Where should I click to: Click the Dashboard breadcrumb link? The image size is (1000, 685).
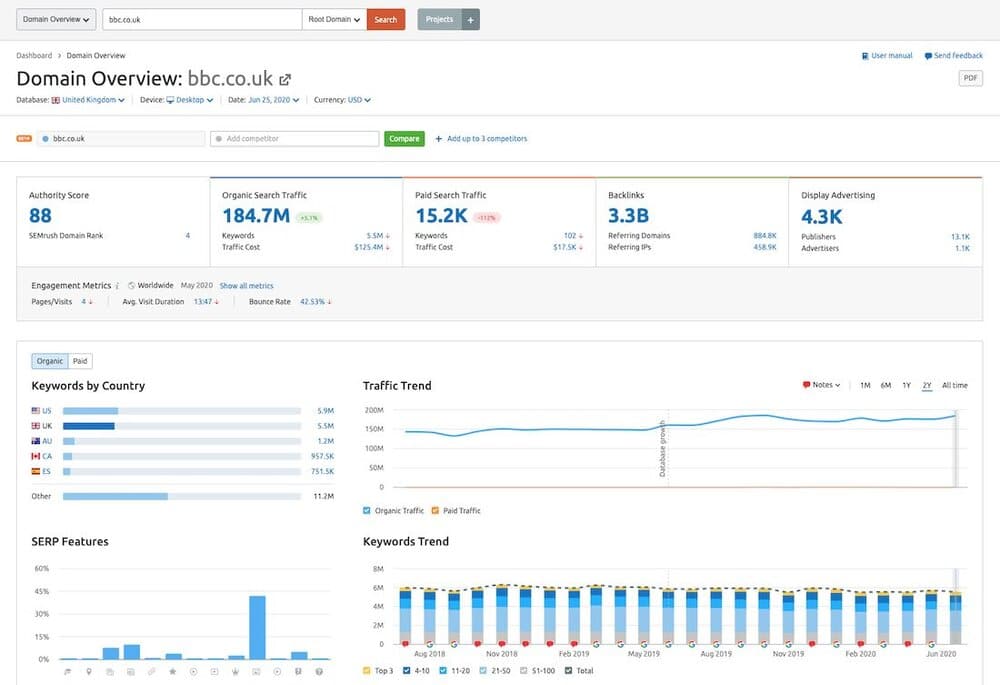34,55
